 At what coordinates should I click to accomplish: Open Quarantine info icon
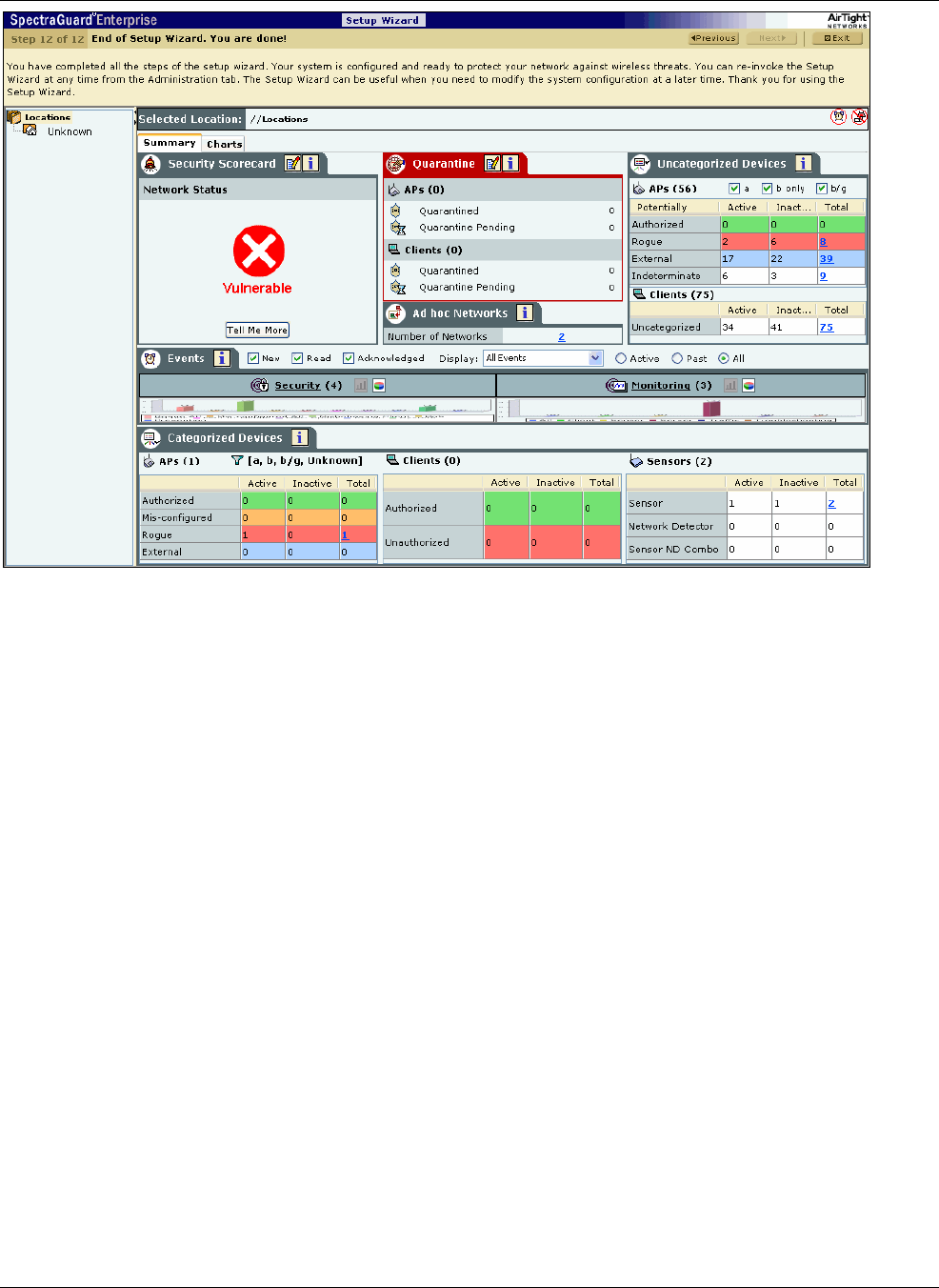(x=510, y=164)
